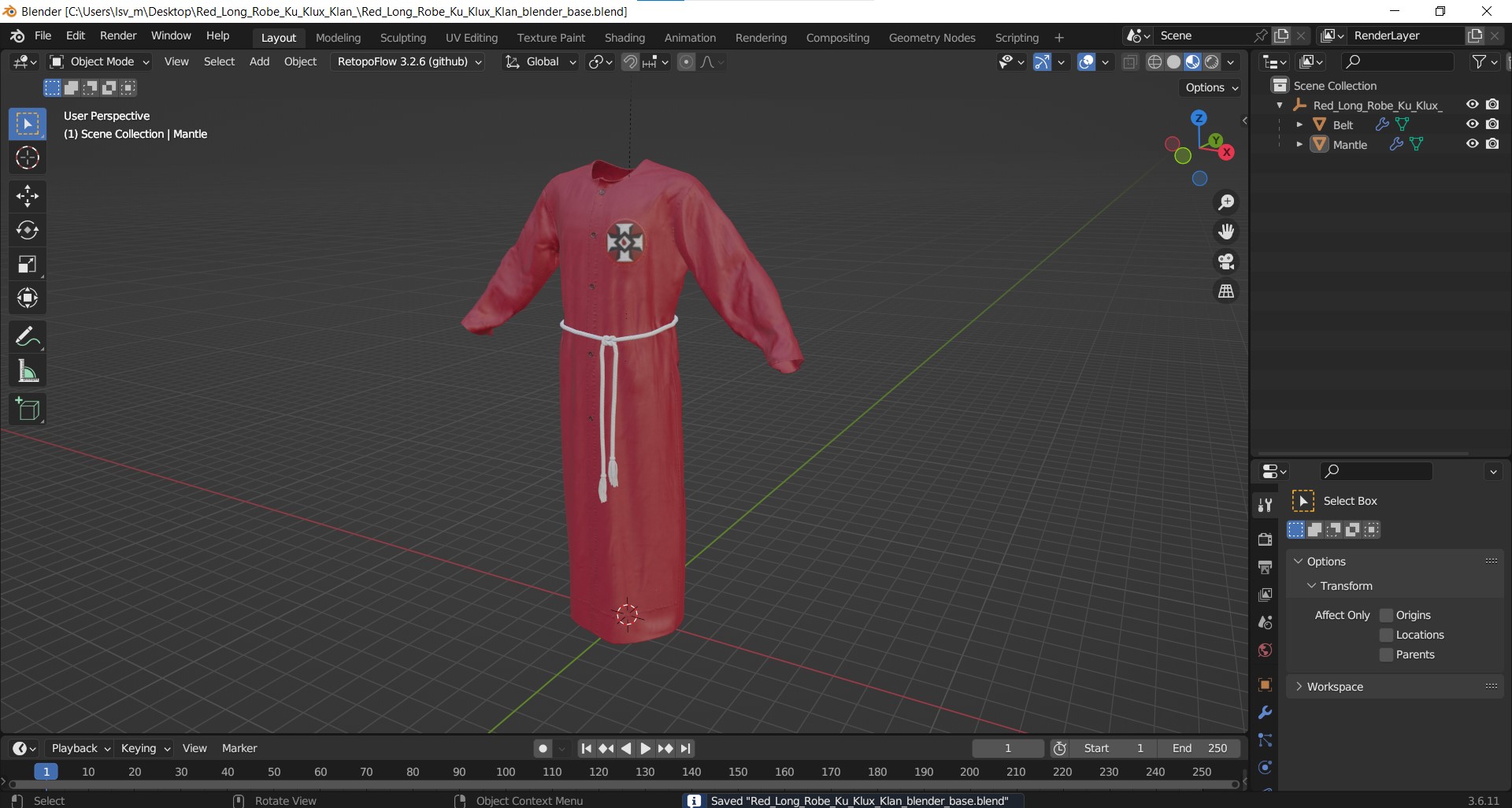Expand the Belt object in outliner
Viewport: 1512px width, 808px height.
tap(1299, 124)
